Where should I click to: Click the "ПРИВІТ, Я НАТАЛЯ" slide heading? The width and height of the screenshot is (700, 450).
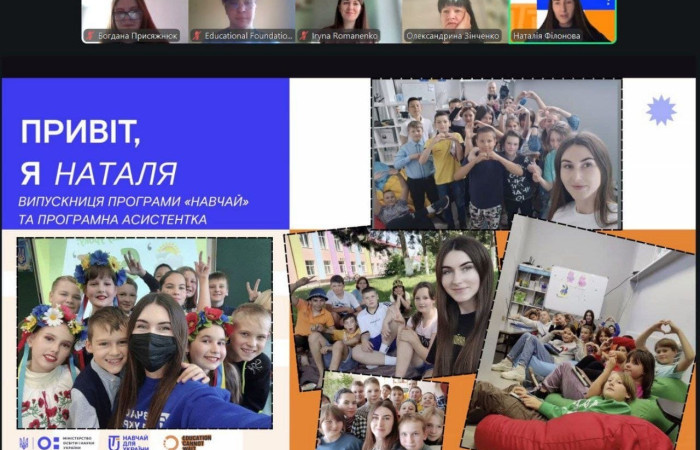tap(100, 150)
